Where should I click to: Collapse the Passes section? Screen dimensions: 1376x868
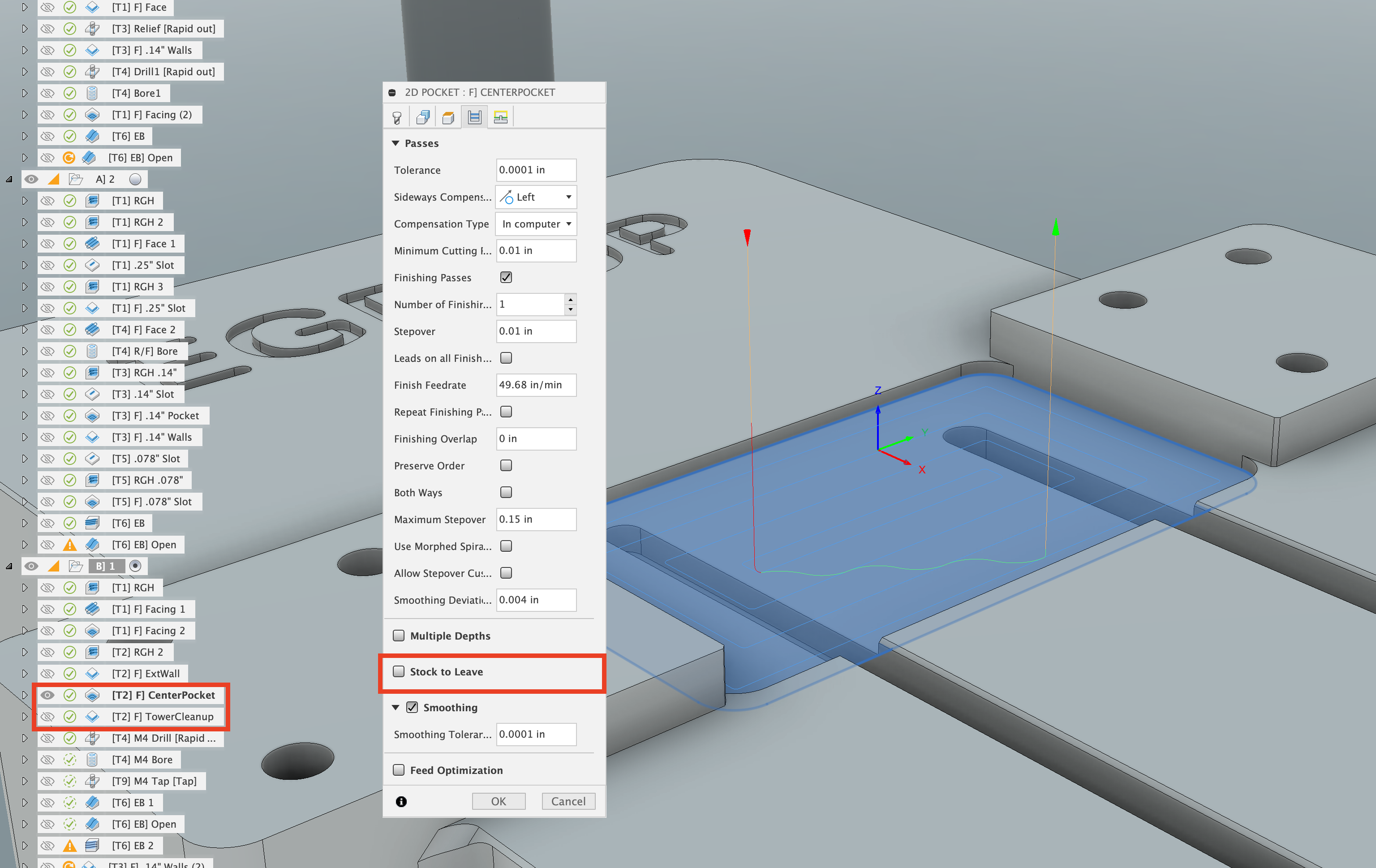pos(396,143)
